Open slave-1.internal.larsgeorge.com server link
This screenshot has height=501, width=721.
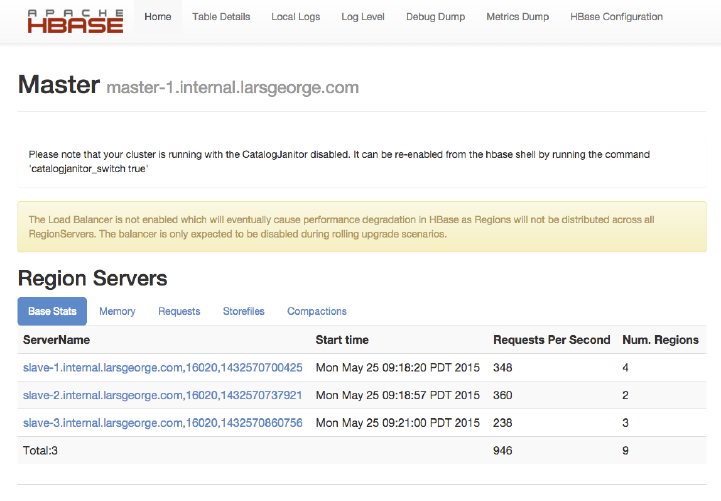coord(163,368)
